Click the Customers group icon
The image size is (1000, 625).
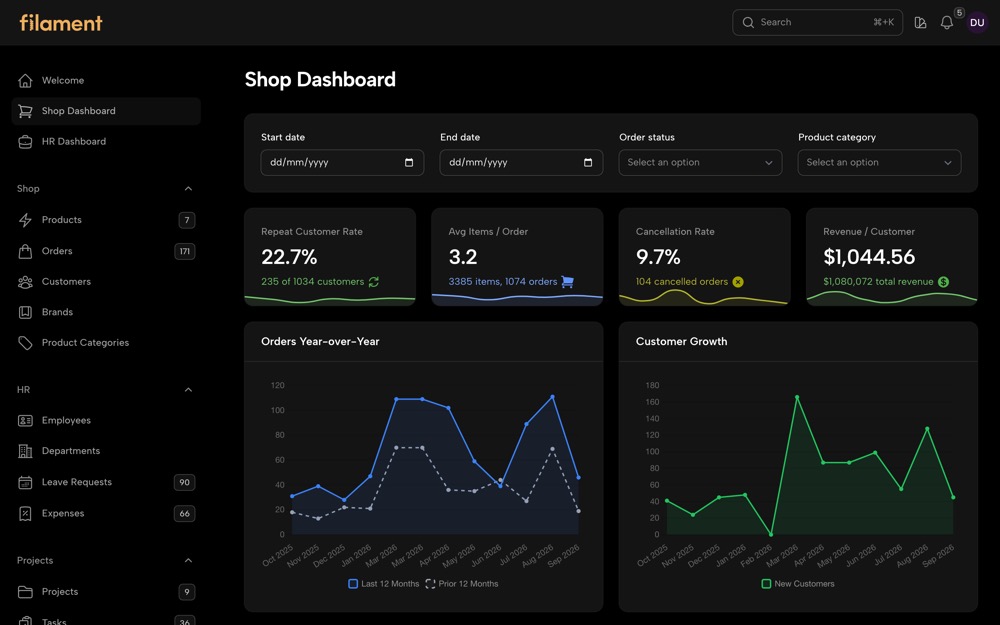[25, 282]
